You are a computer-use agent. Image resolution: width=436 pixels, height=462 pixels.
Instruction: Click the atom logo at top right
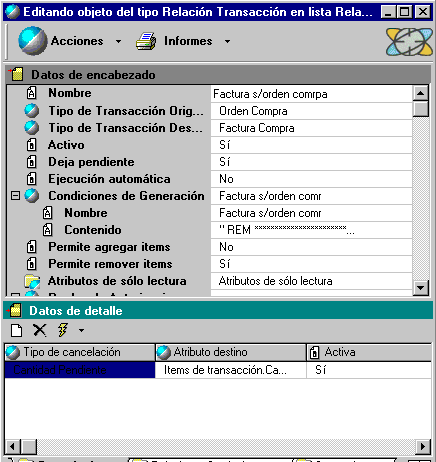pyautogui.click(x=409, y=42)
